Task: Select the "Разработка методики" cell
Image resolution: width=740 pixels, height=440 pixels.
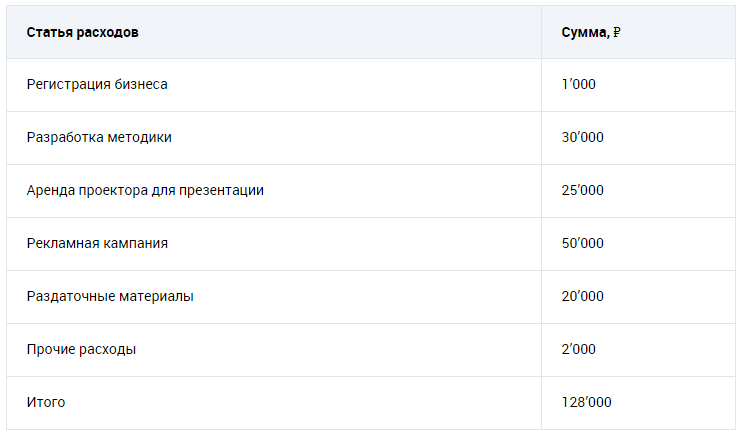Action: pos(99,138)
